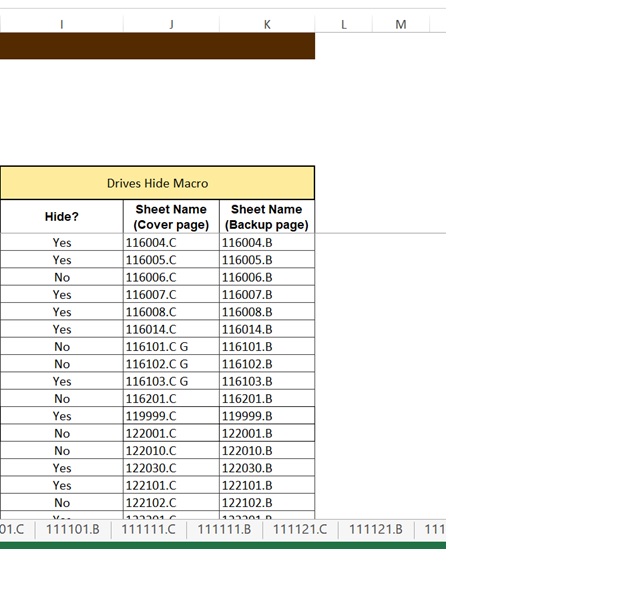
Task: Open the 111111.B sheet tab
Action: point(224,529)
